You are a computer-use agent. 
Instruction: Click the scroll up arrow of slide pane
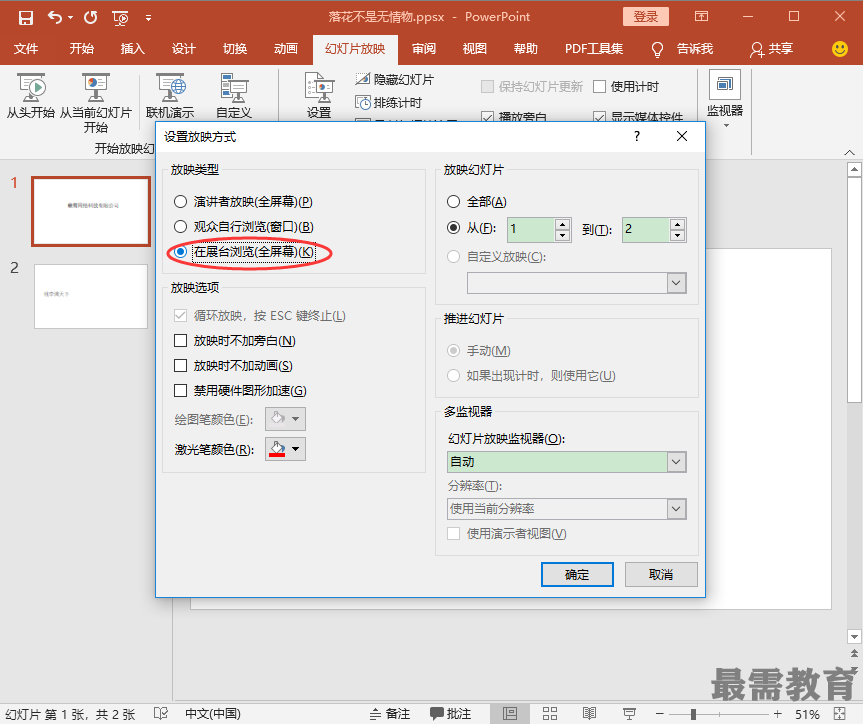pos(854,170)
